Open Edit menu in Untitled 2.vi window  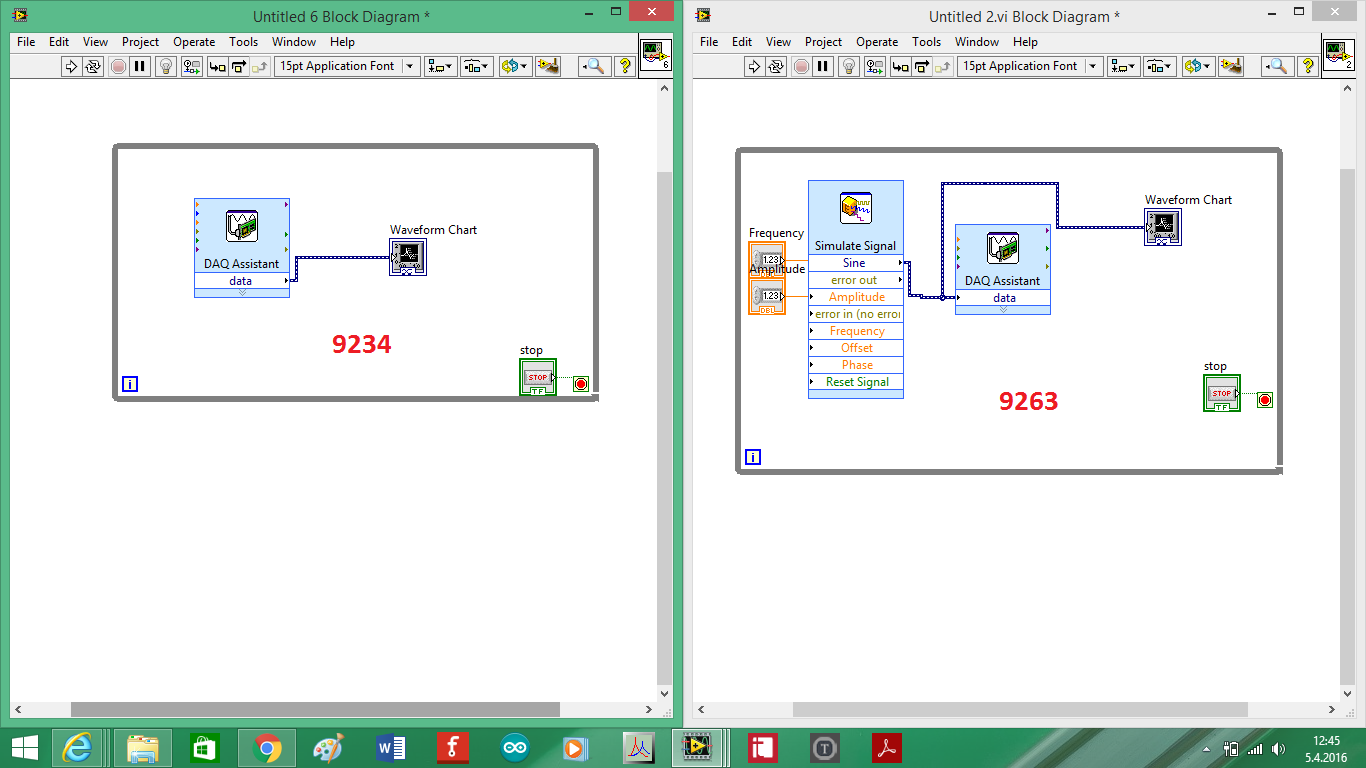coord(742,42)
